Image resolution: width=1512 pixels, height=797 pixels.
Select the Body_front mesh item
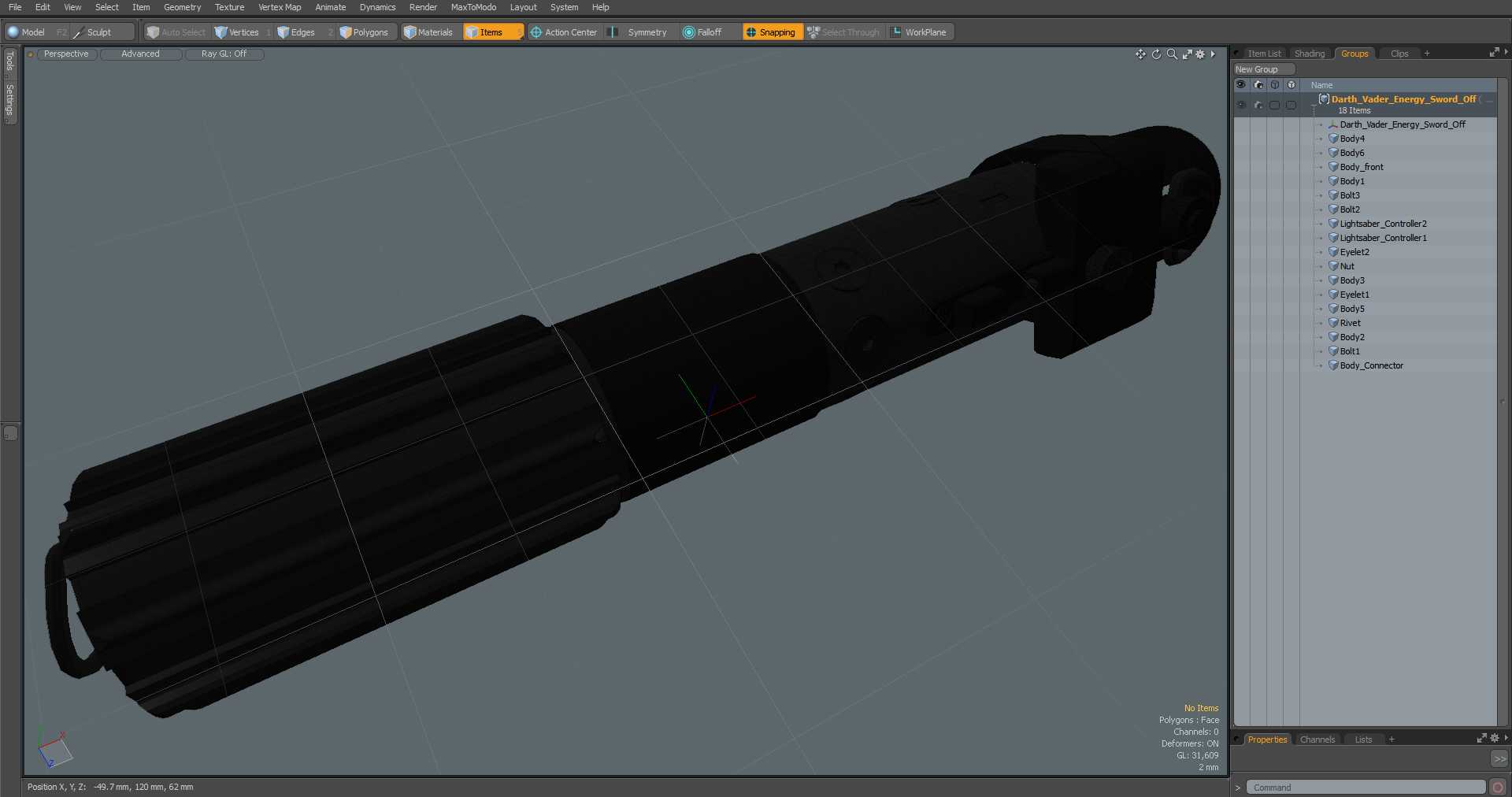[x=1362, y=167]
